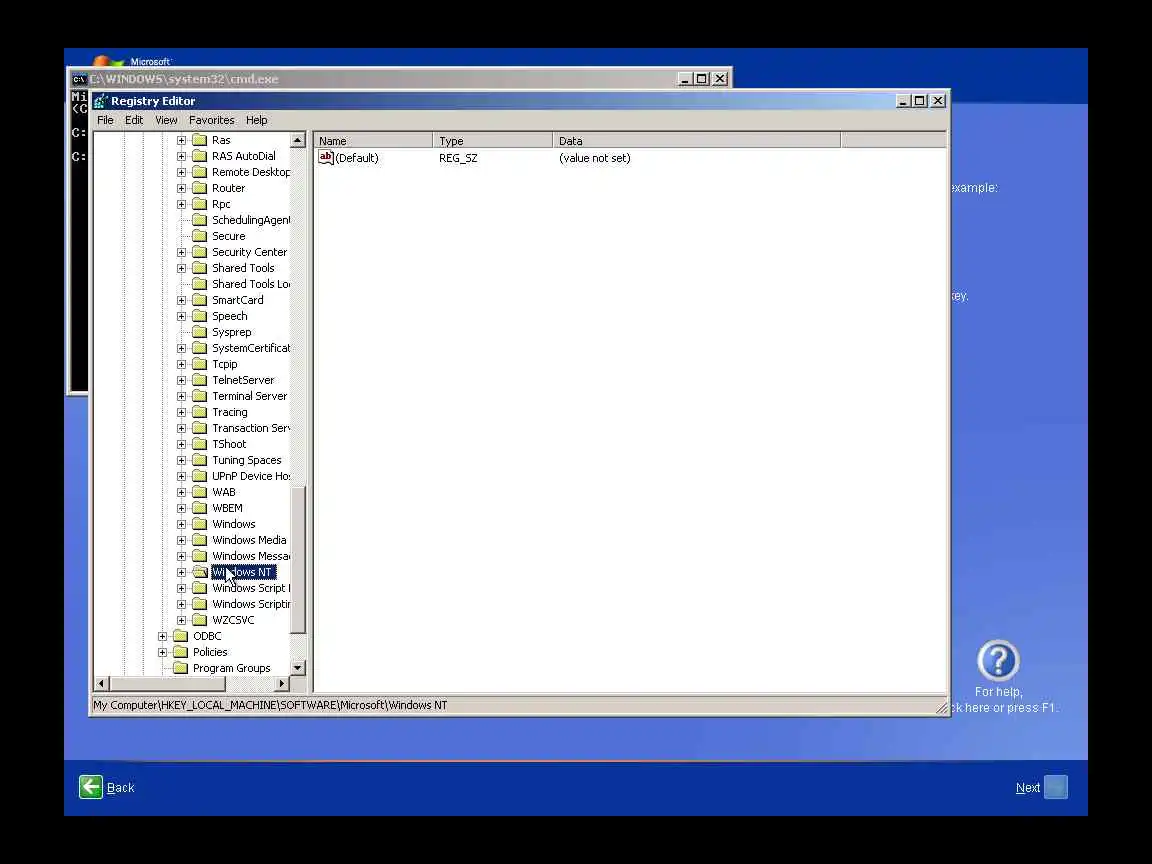The height and width of the screenshot is (864, 1152).
Task: Click the (value not set) data cell
Action: (x=594, y=158)
